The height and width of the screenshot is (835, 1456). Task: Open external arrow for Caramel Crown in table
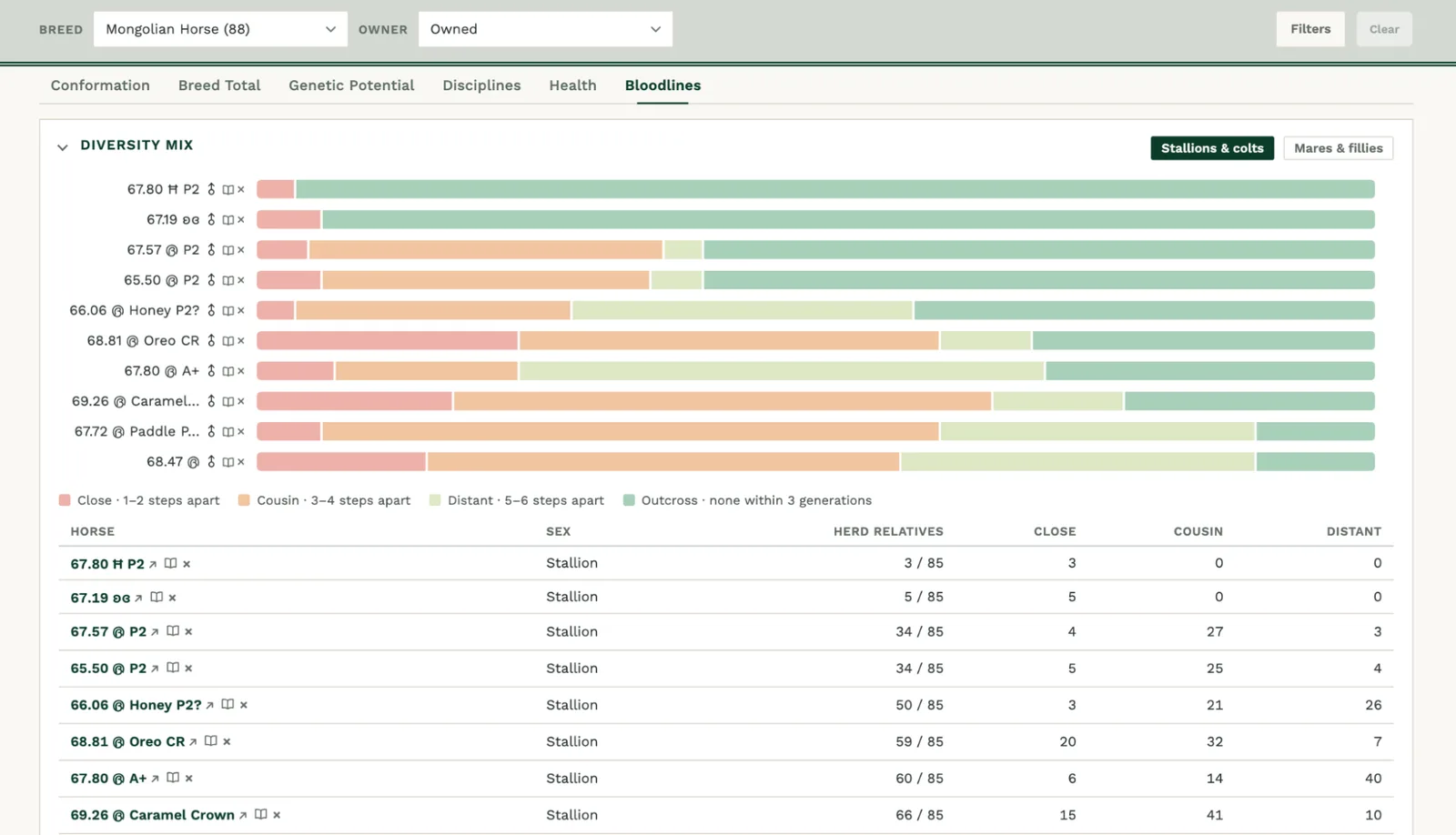pos(243,816)
